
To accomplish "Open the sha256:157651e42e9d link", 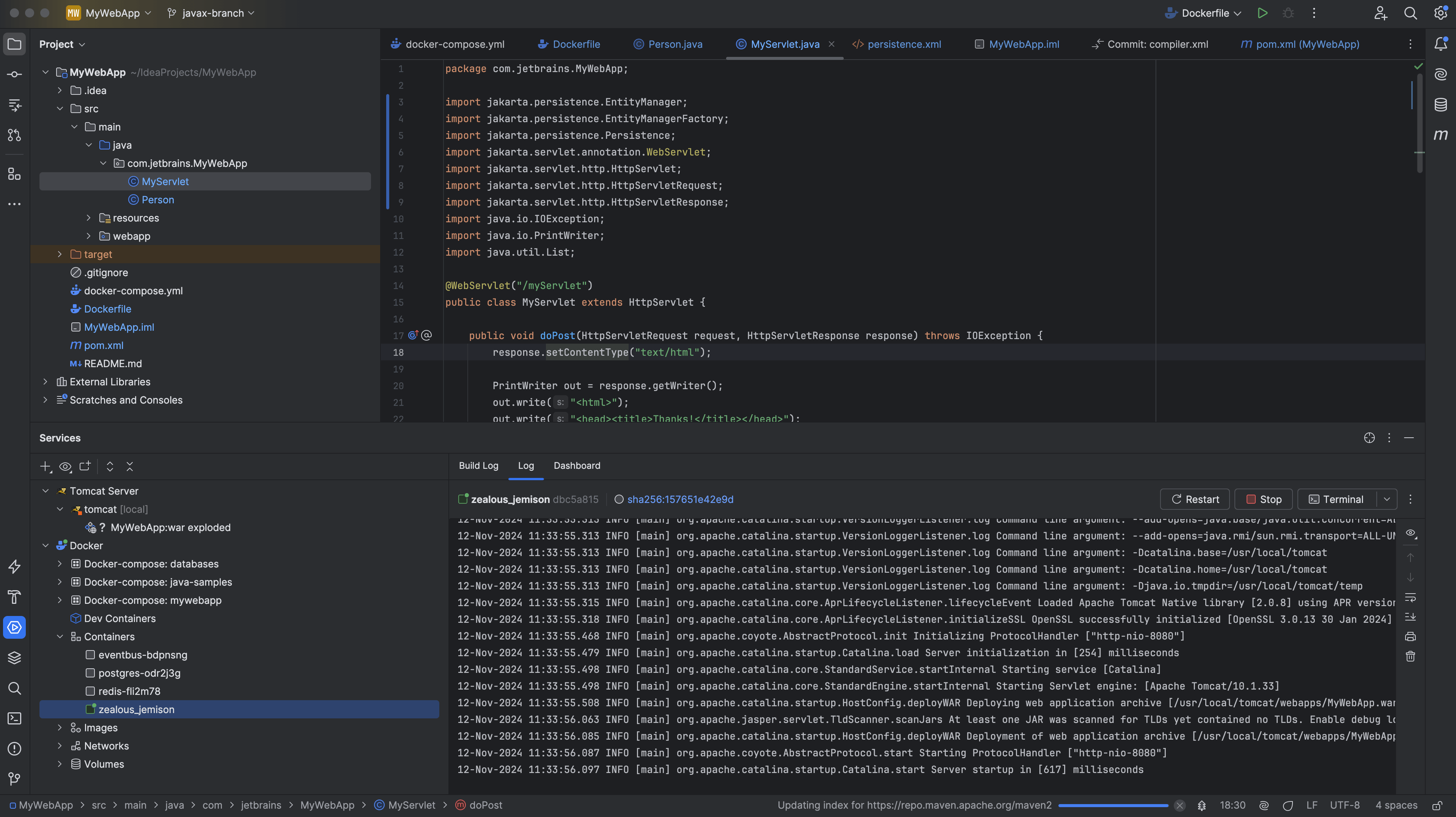I will (681, 500).
